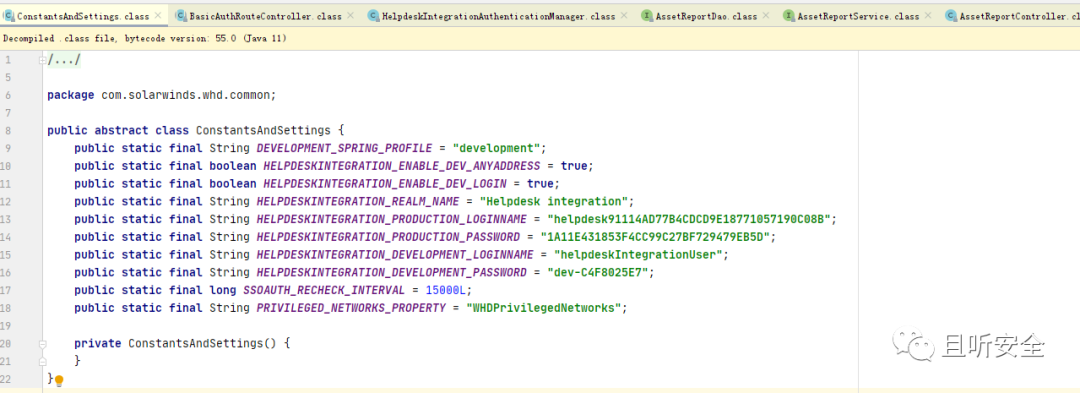Click the interface icon on AssetReportService.class tab
Image resolution: width=1080 pixels, height=393 pixels.
(789, 16)
